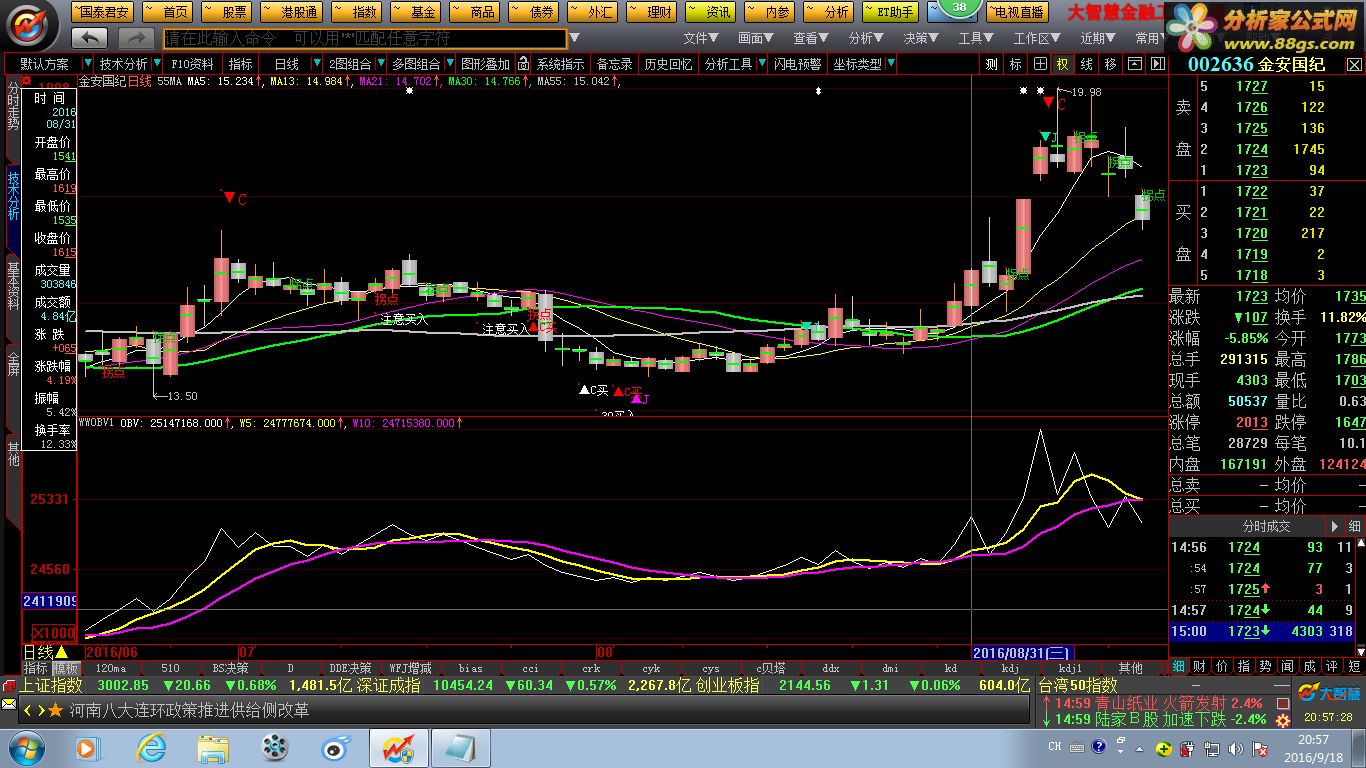1366x768 pixels.
Task: Open the 首页 home menu button
Action: pos(167,12)
